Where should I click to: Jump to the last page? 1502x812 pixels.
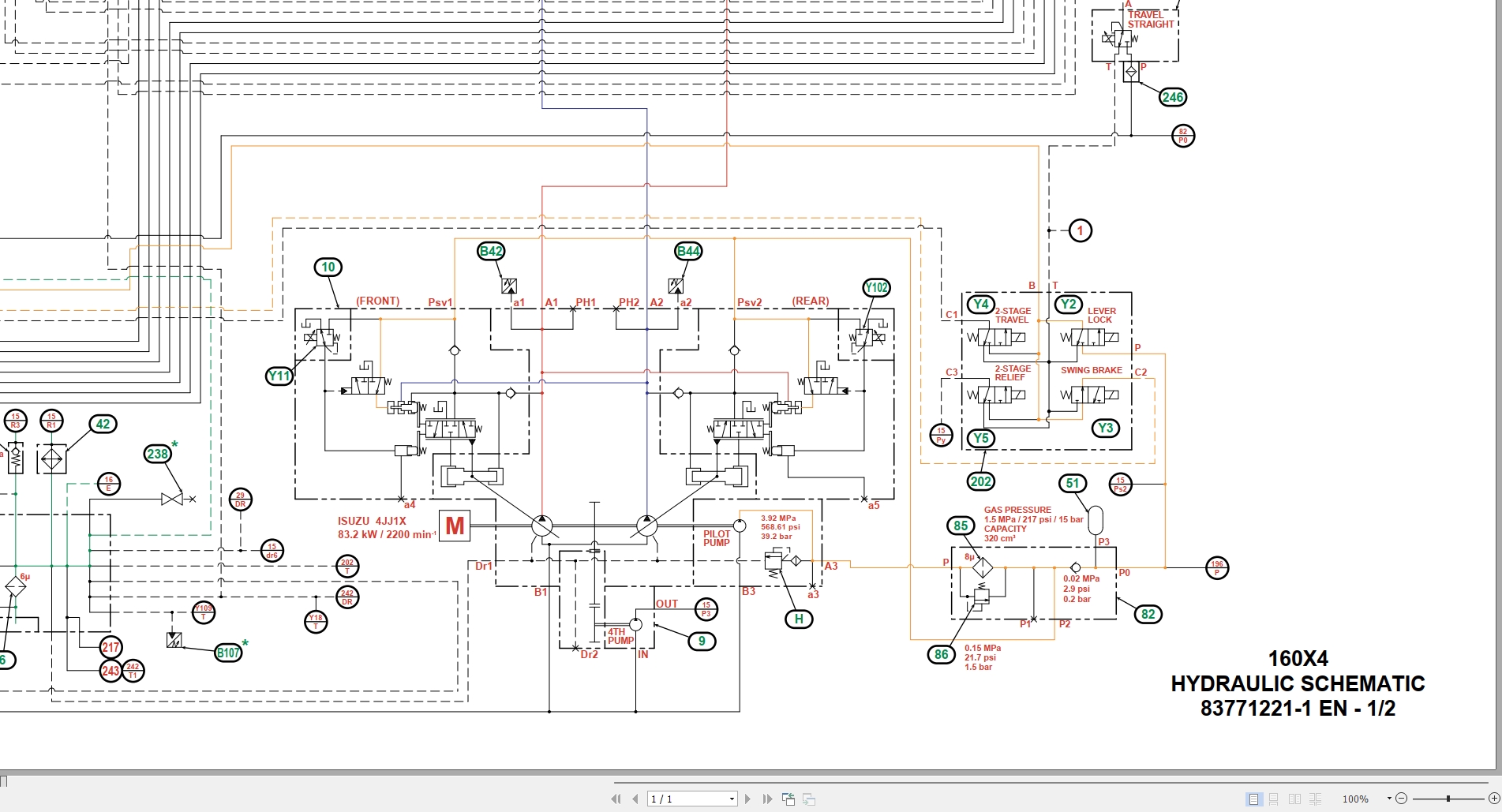pyautogui.click(x=766, y=798)
